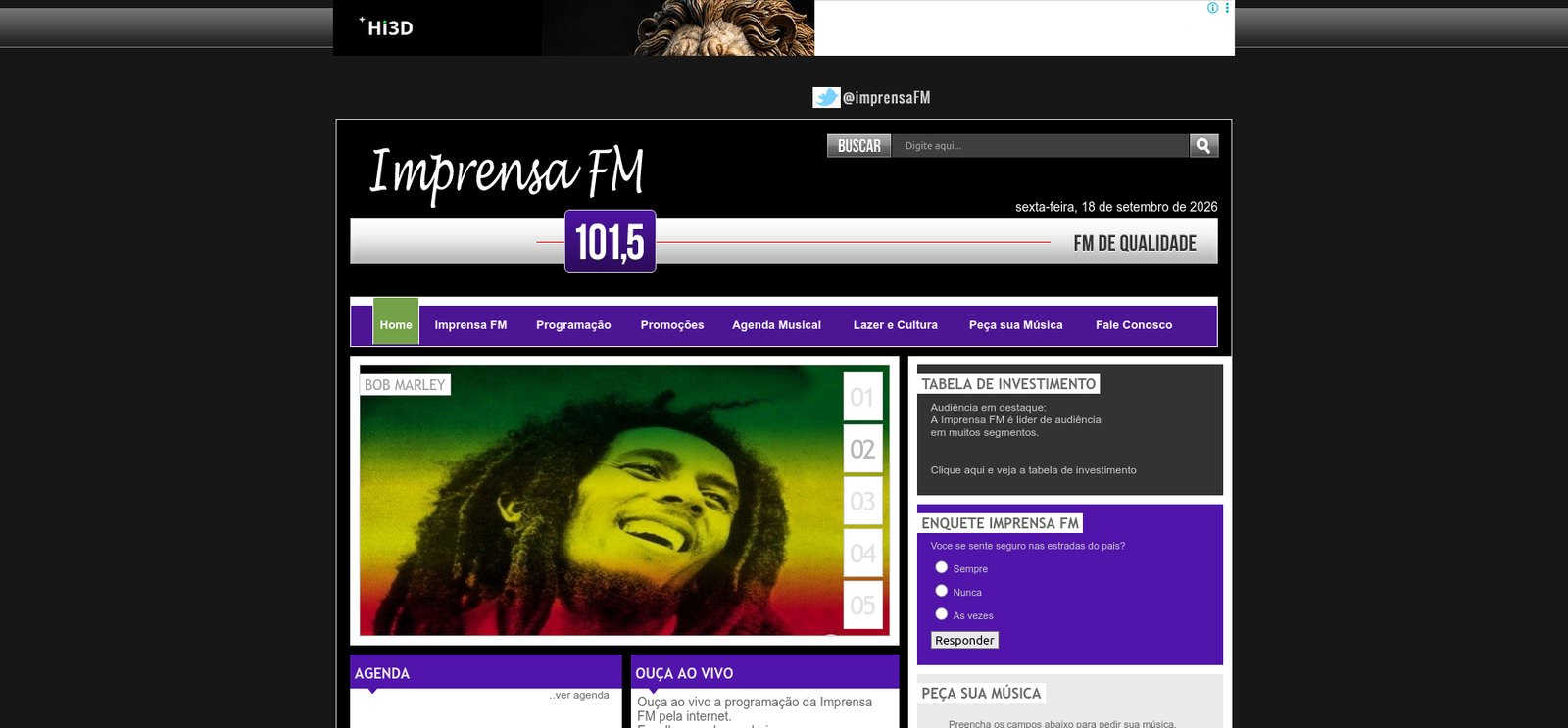Image resolution: width=1568 pixels, height=728 pixels.
Task: Show slide 04 in the slideshow
Action: 862,553
